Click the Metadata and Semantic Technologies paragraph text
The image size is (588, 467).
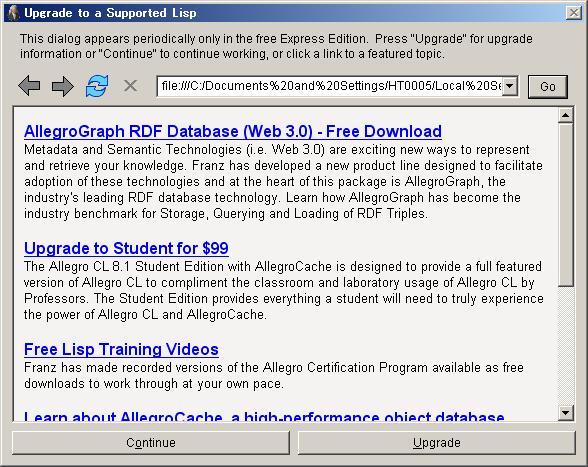(x=283, y=182)
